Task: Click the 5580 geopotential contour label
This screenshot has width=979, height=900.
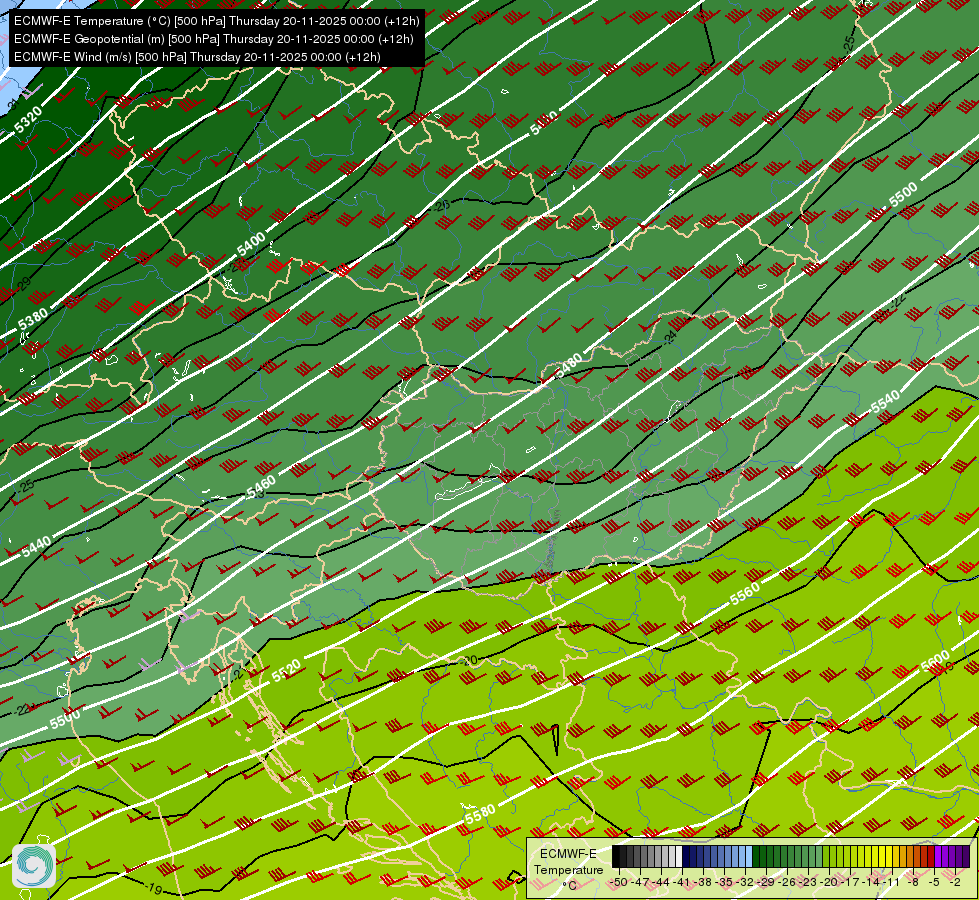Action: [x=480, y=814]
